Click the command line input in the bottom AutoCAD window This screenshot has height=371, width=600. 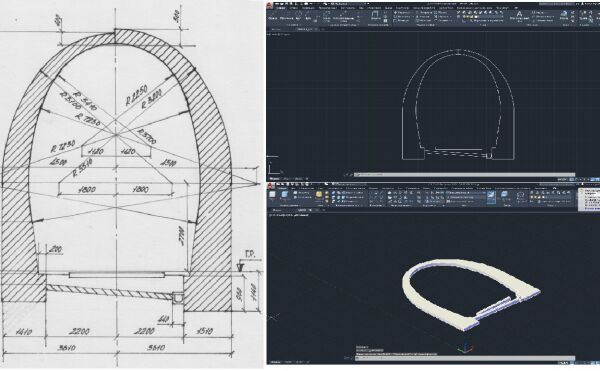click(464, 358)
